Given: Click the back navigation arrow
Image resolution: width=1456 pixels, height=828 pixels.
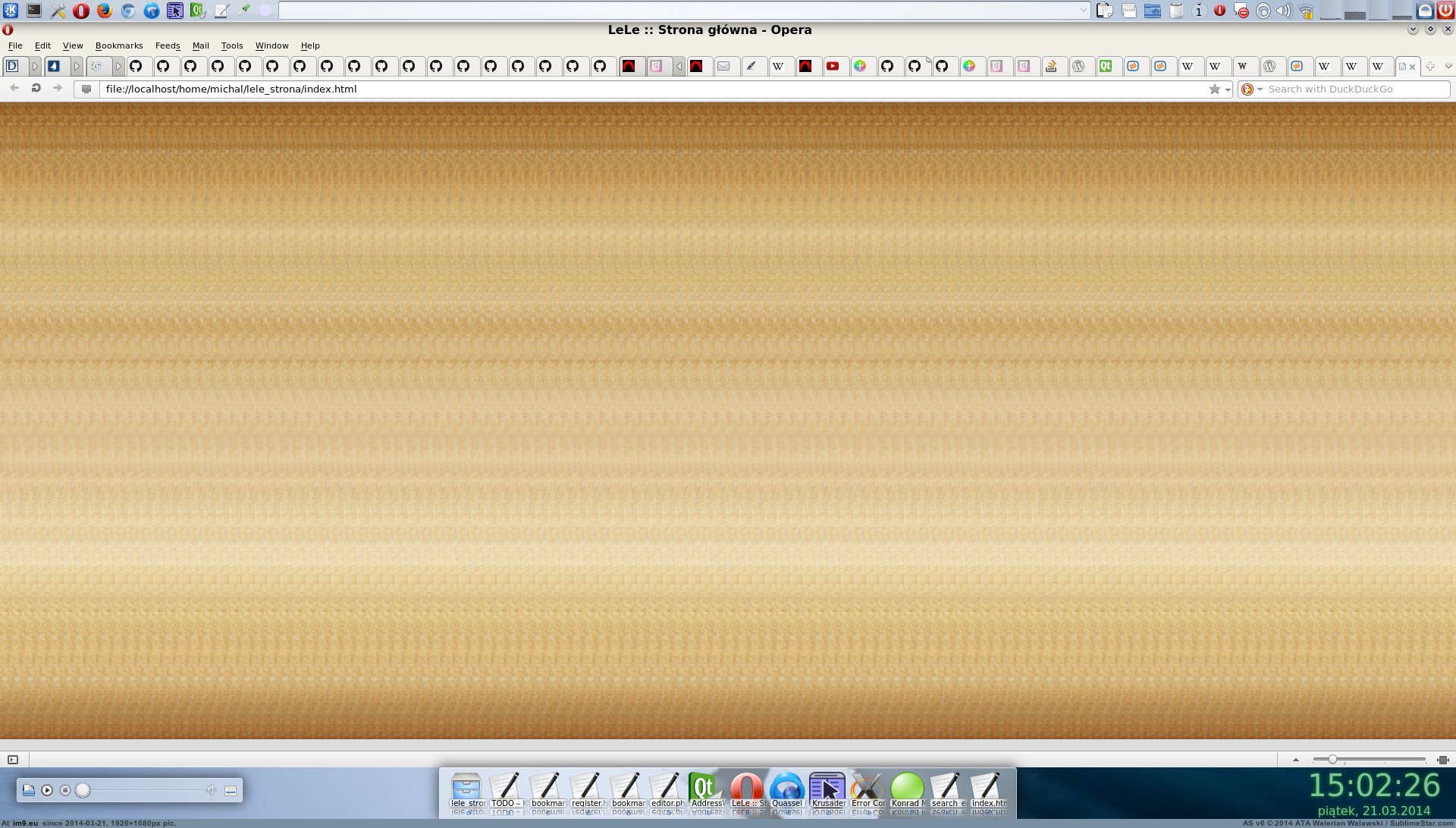Looking at the screenshot, I should pyautogui.click(x=14, y=89).
